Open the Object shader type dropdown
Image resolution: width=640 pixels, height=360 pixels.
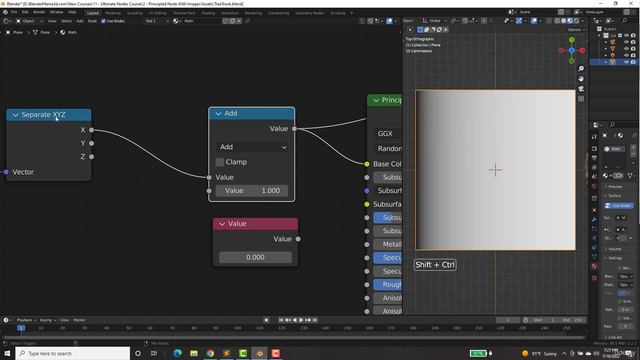29,21
